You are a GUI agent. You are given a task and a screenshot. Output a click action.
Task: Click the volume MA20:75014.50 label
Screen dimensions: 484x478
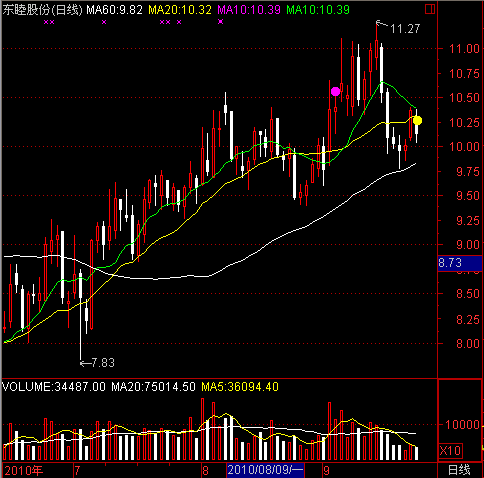(153, 387)
